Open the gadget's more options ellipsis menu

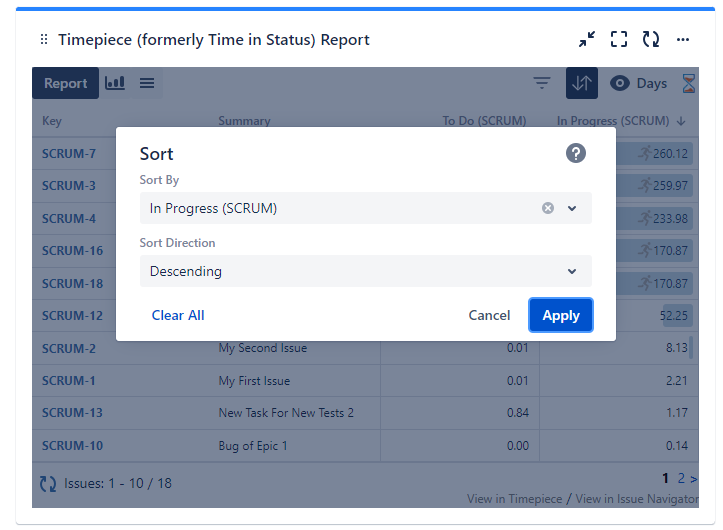(x=683, y=40)
